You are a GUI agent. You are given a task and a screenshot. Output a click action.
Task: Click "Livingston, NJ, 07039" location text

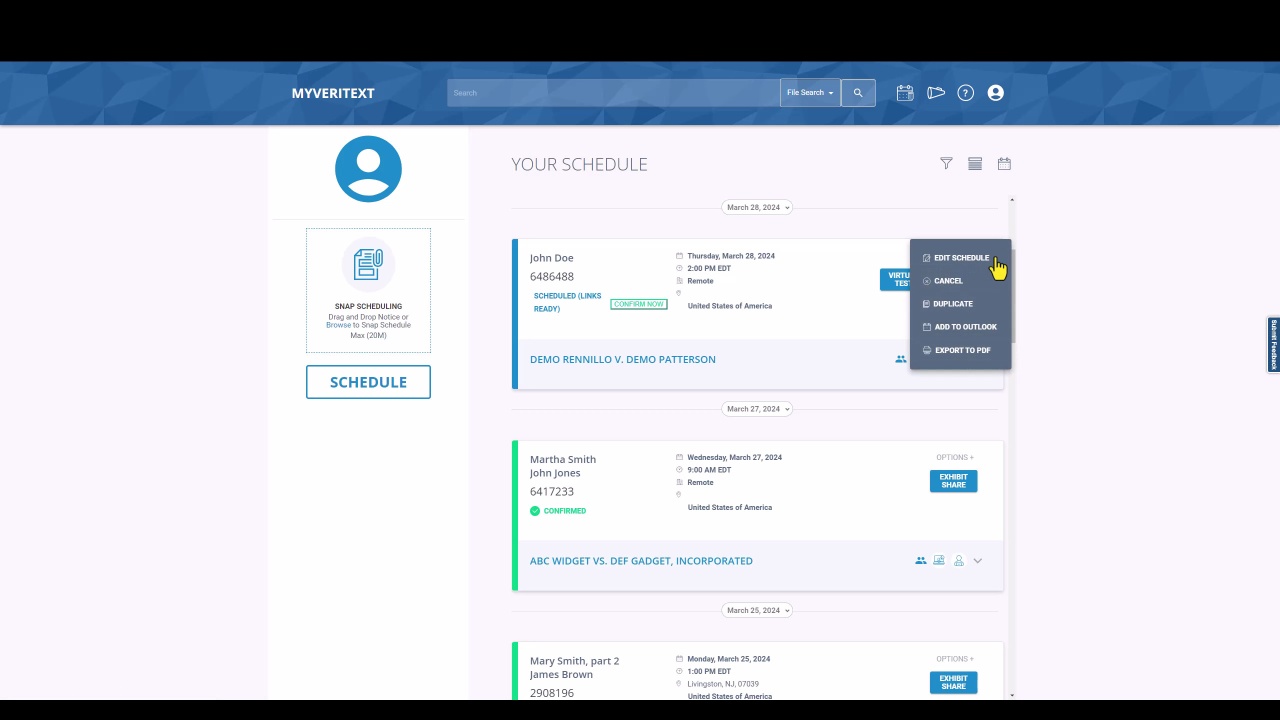723,684
